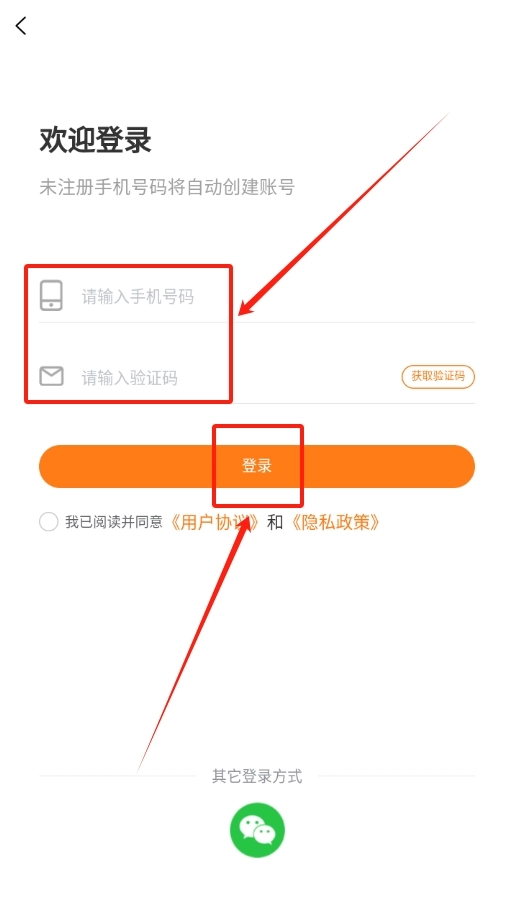Viewport: 516px width, 897px height.
Task: Tap the 欢迎登录 heading
Action: coord(96,140)
